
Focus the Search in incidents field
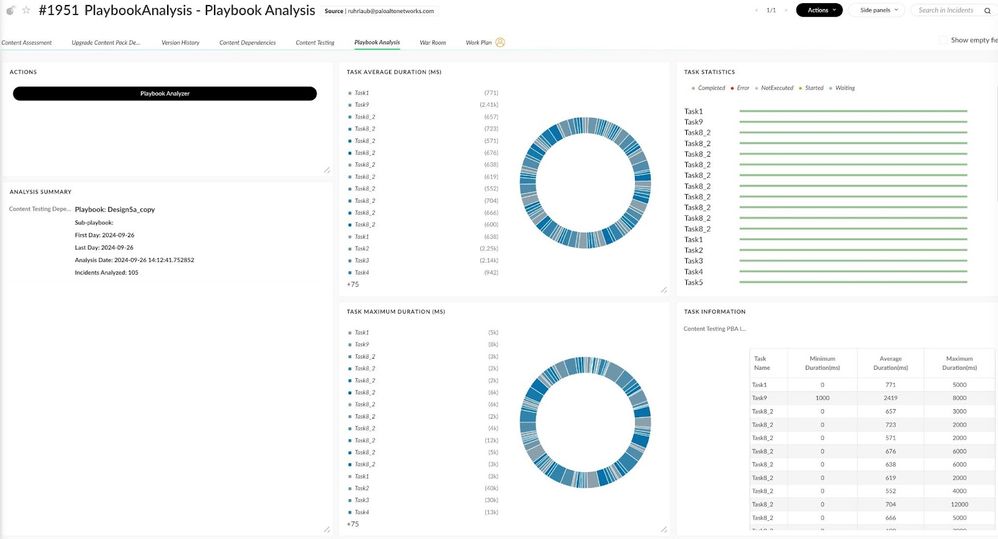(946, 10)
